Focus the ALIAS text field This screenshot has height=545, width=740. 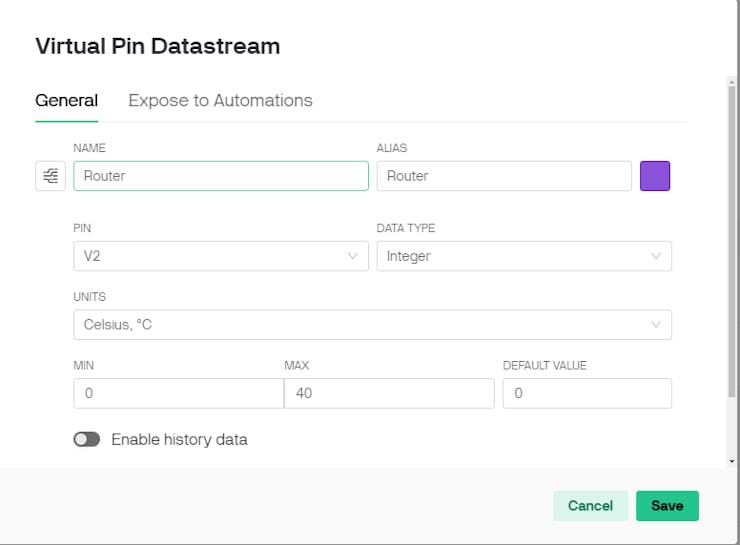503,176
